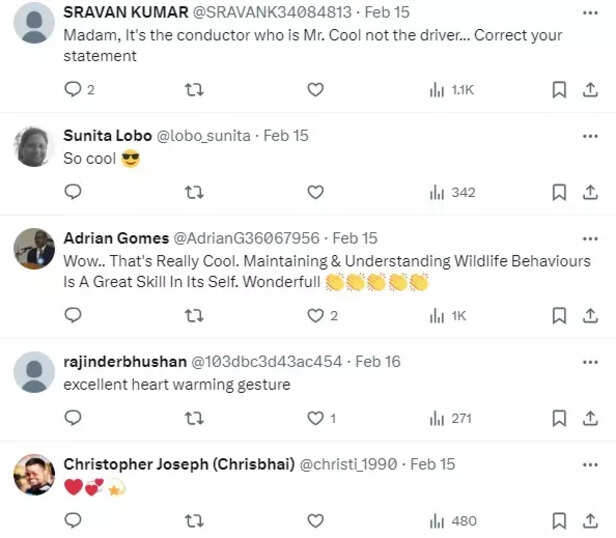Open more options for rajinderbhushan's tweet
Image resolution: width=616 pixels, height=538 pixels.
(590, 361)
